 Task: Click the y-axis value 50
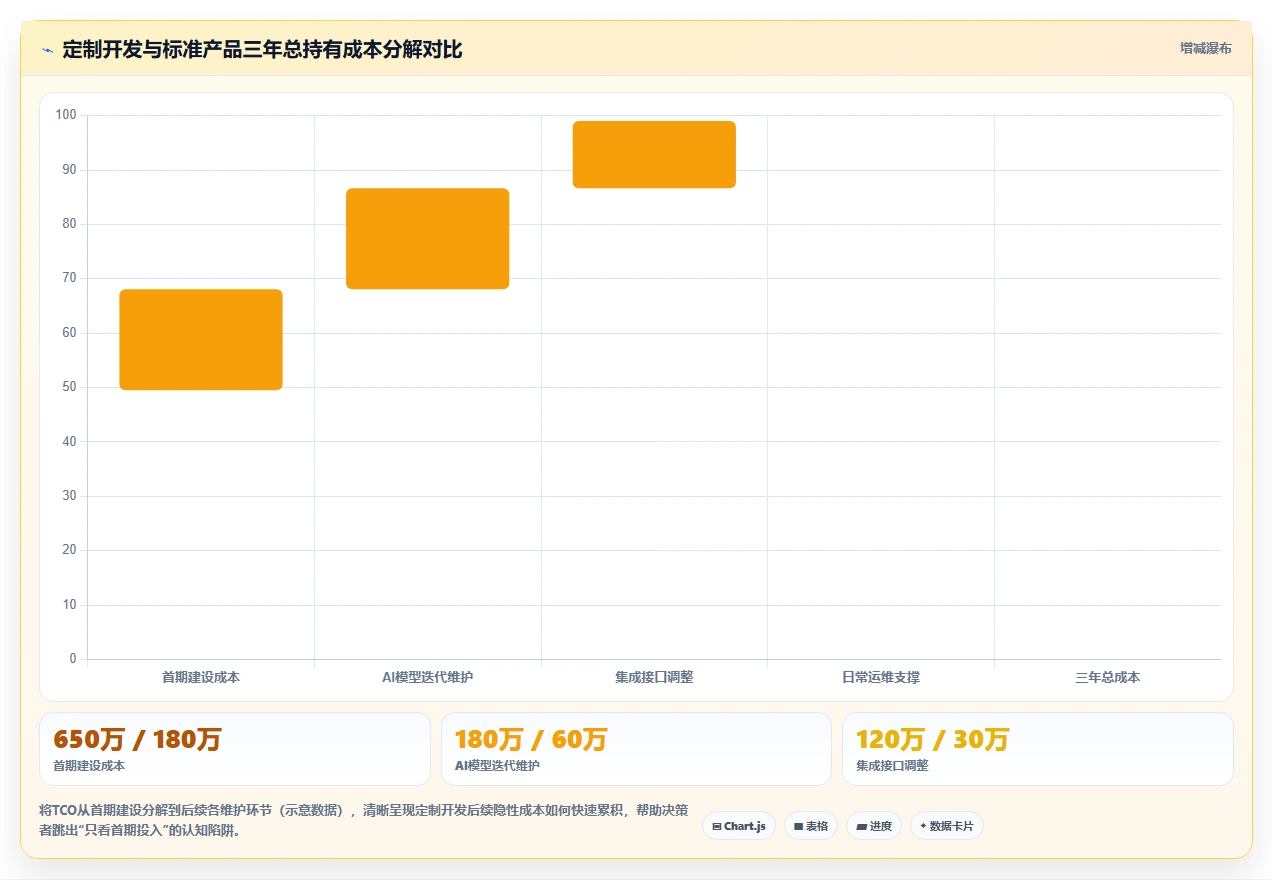pos(69,387)
